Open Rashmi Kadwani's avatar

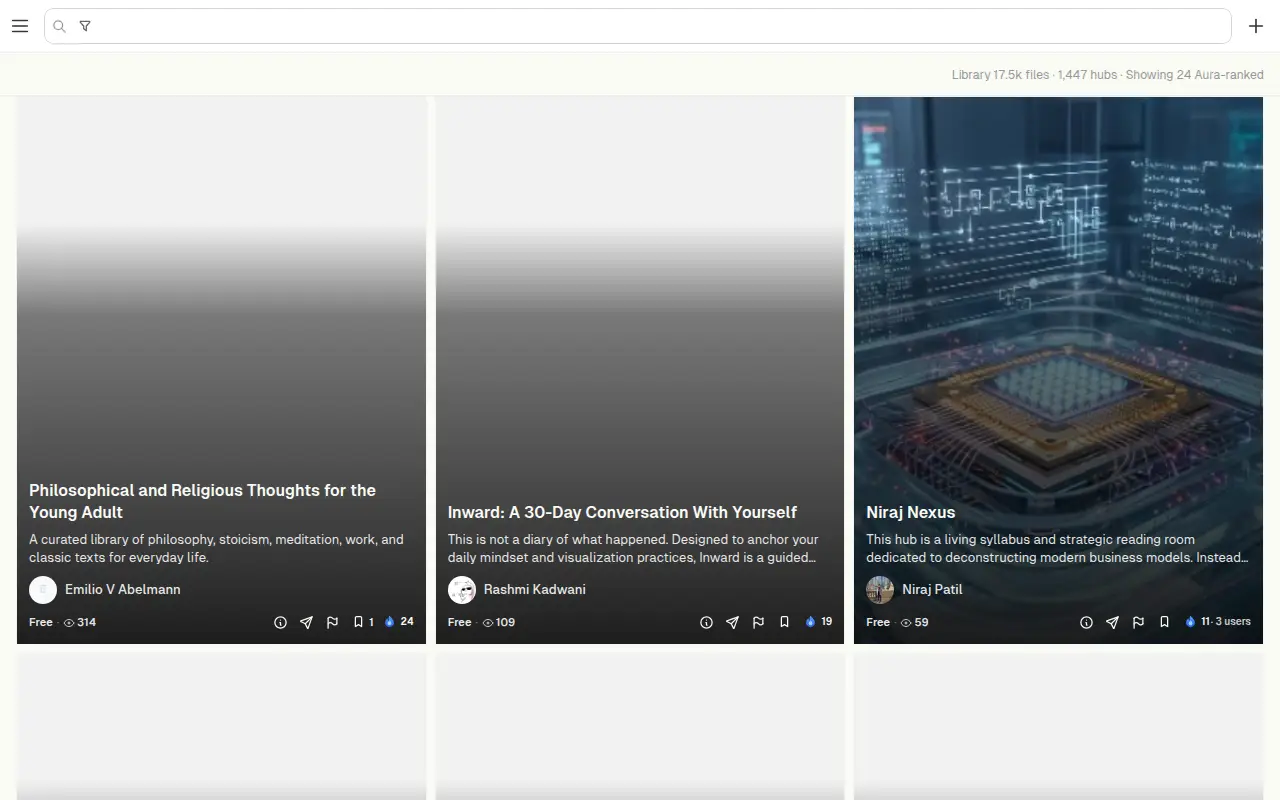(x=462, y=590)
